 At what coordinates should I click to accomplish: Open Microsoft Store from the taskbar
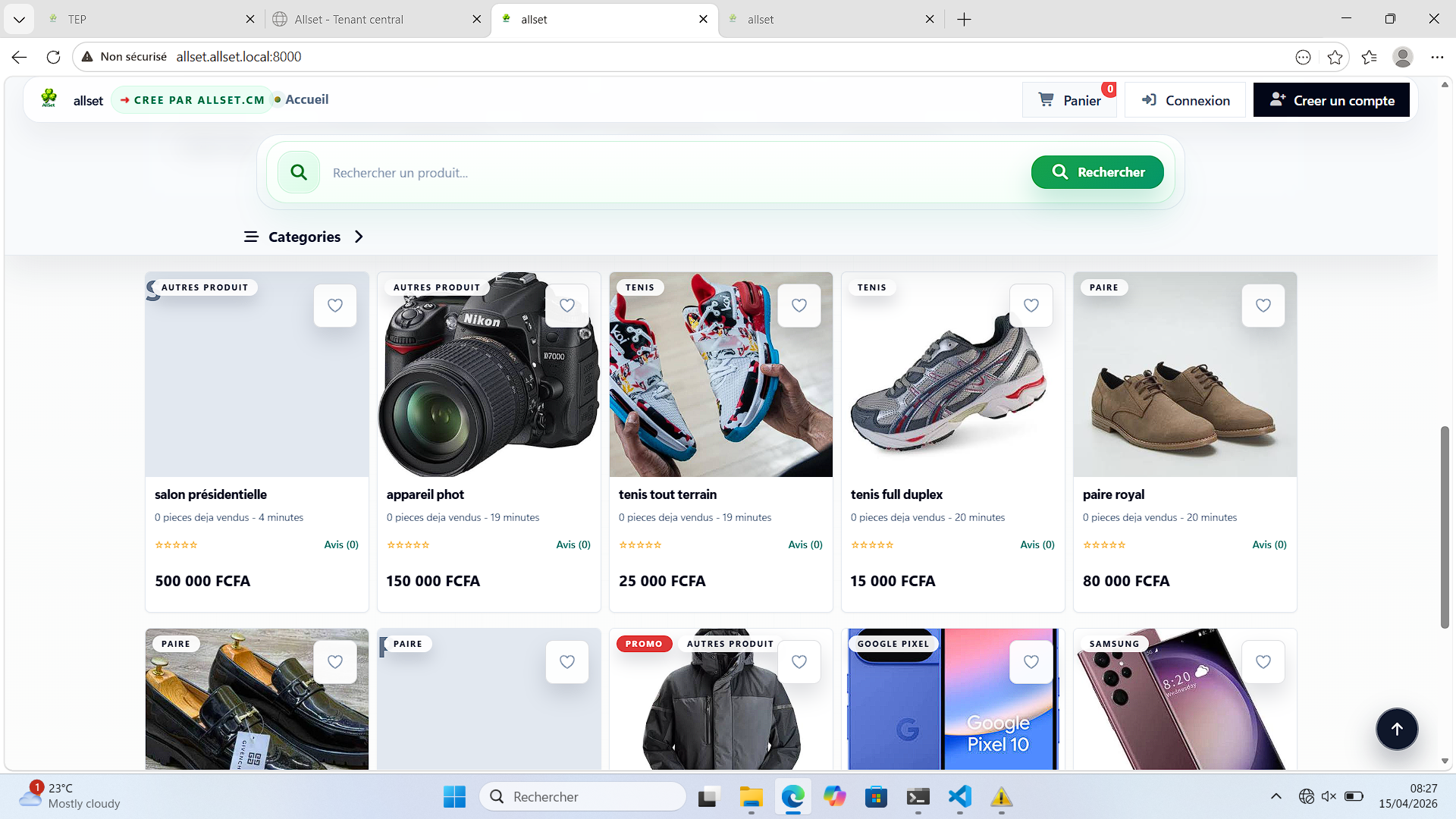pos(876,797)
